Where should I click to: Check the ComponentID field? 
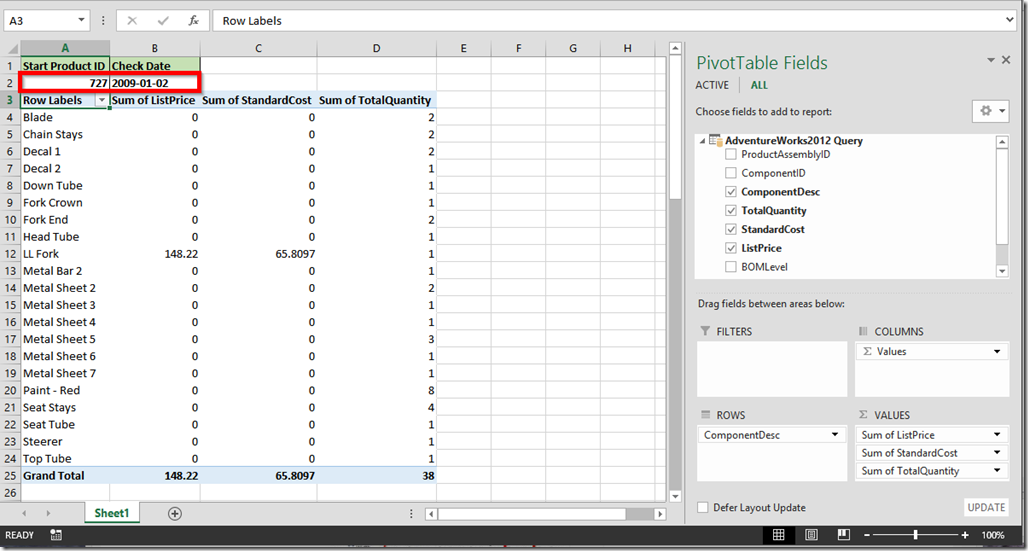731,173
